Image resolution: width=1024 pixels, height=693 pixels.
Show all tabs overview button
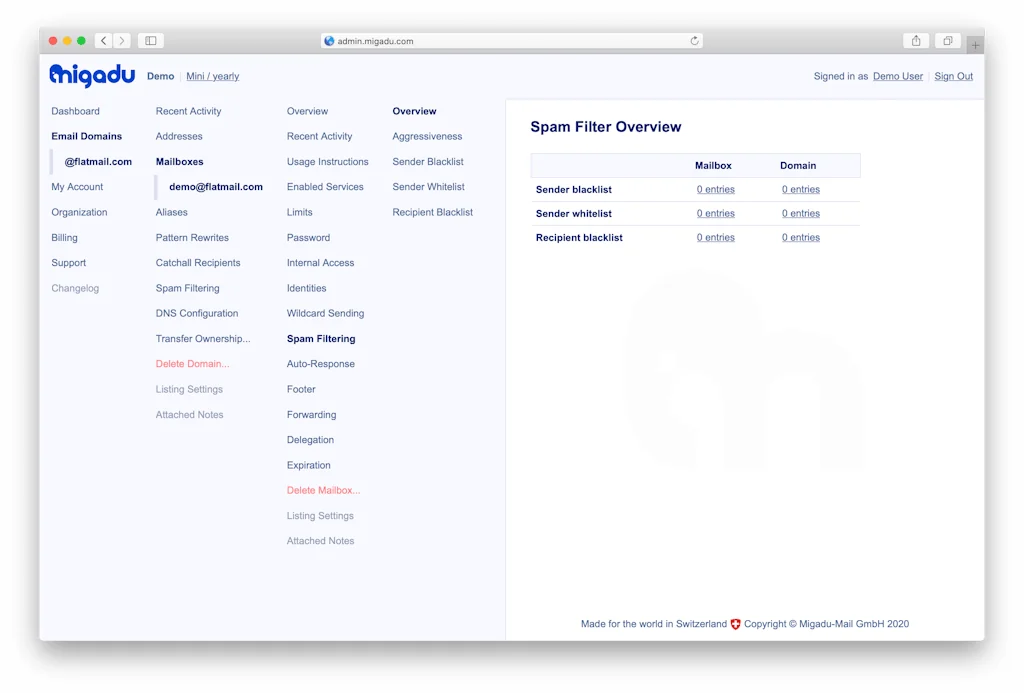pyautogui.click(x=948, y=40)
